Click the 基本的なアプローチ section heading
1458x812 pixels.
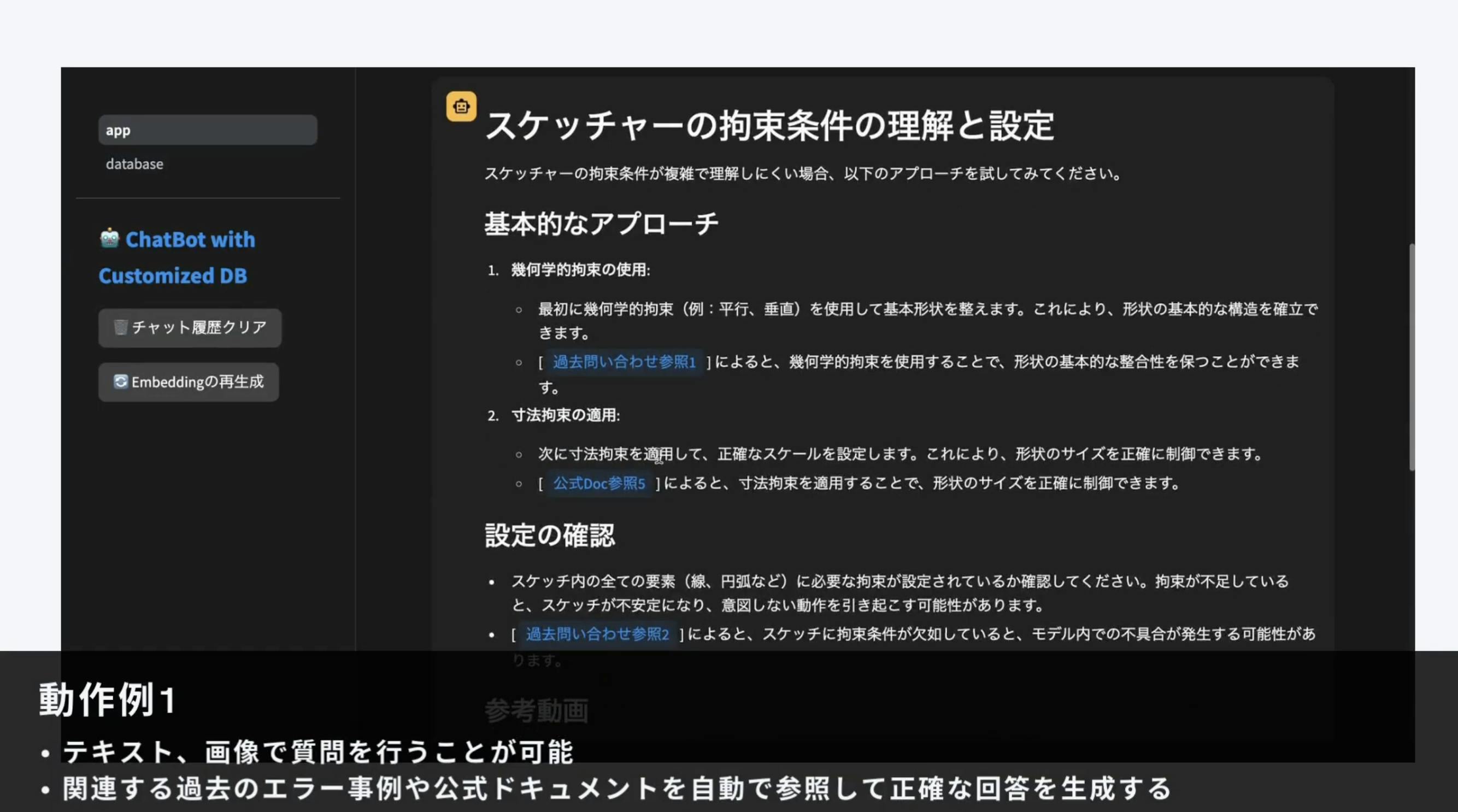point(601,223)
